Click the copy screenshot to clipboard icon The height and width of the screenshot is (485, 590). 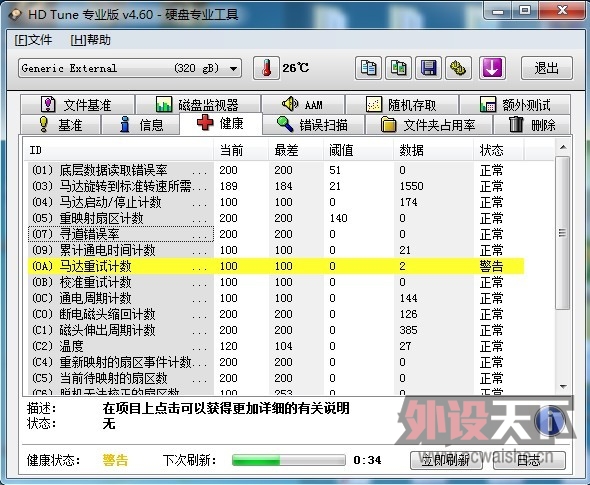[x=398, y=68]
